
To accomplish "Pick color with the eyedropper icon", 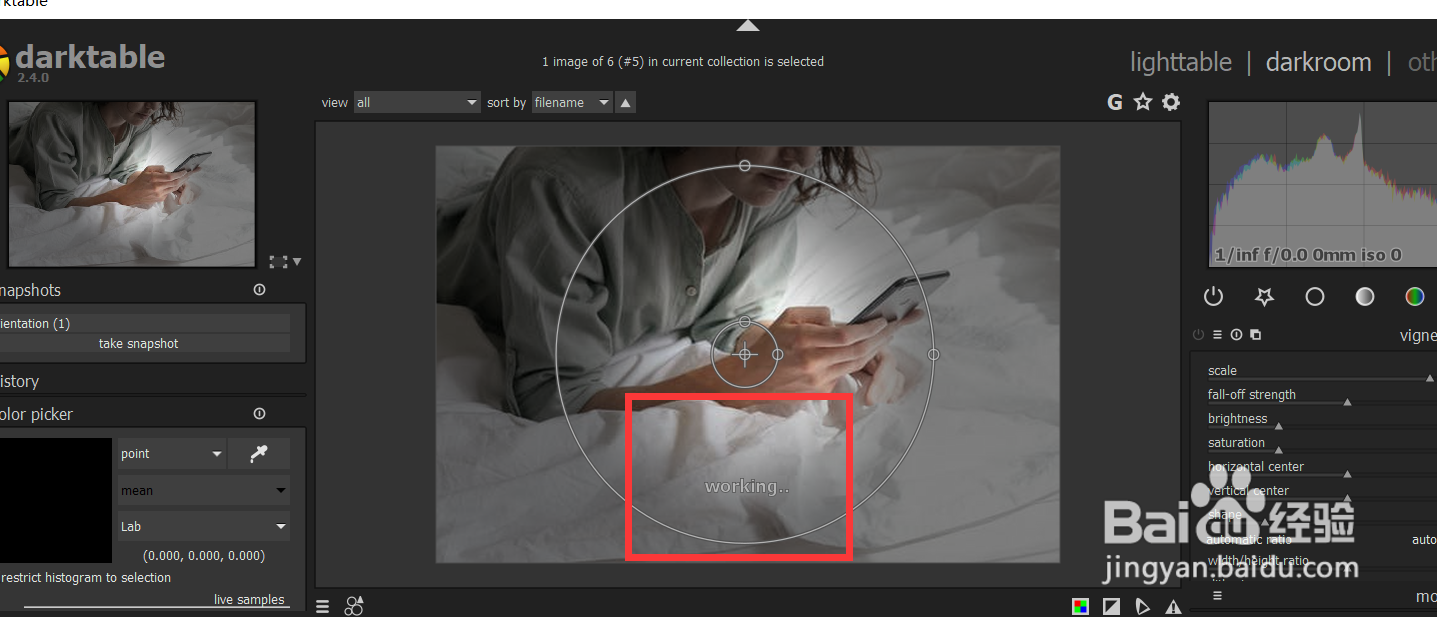I will [x=259, y=454].
